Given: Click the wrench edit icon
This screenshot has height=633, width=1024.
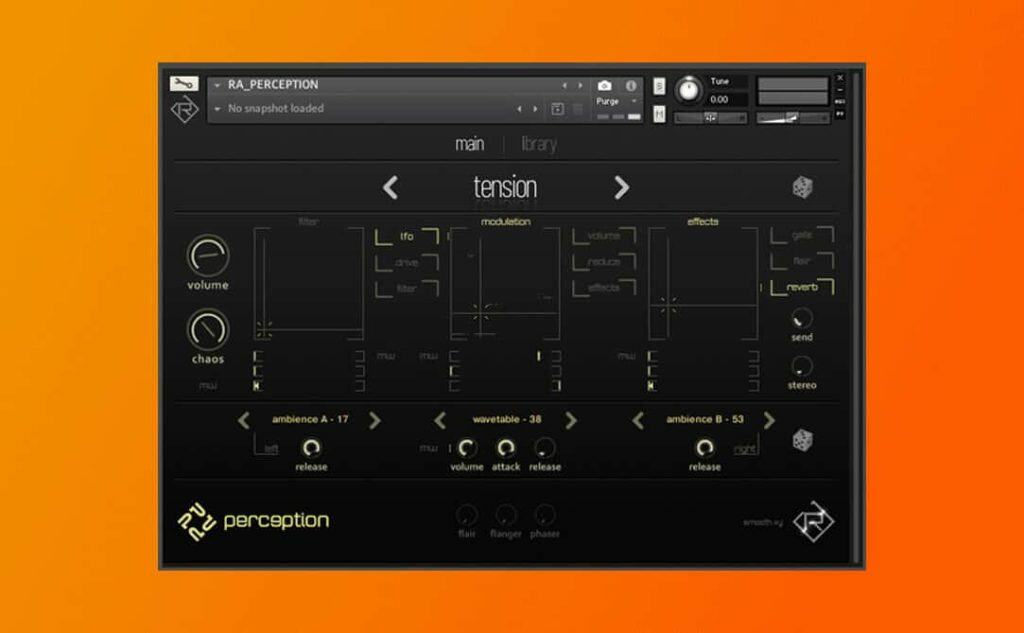Looking at the screenshot, I should point(184,84).
